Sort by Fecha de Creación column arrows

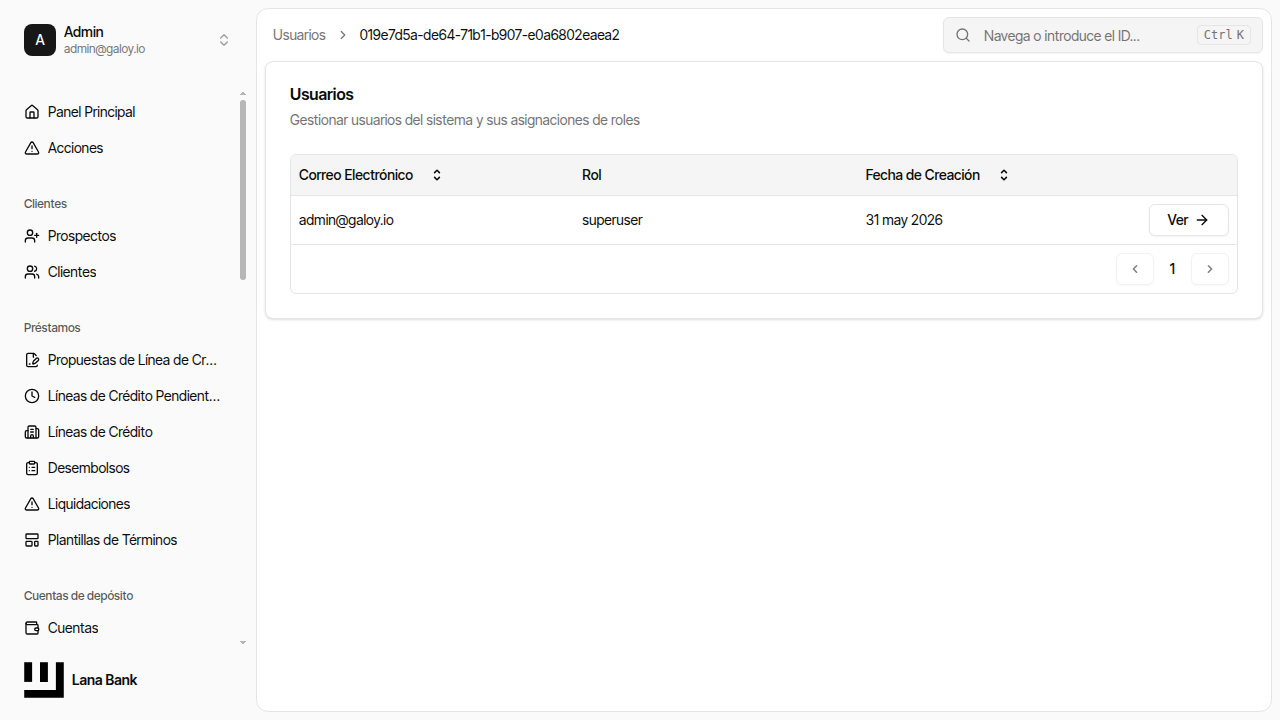pos(1004,175)
